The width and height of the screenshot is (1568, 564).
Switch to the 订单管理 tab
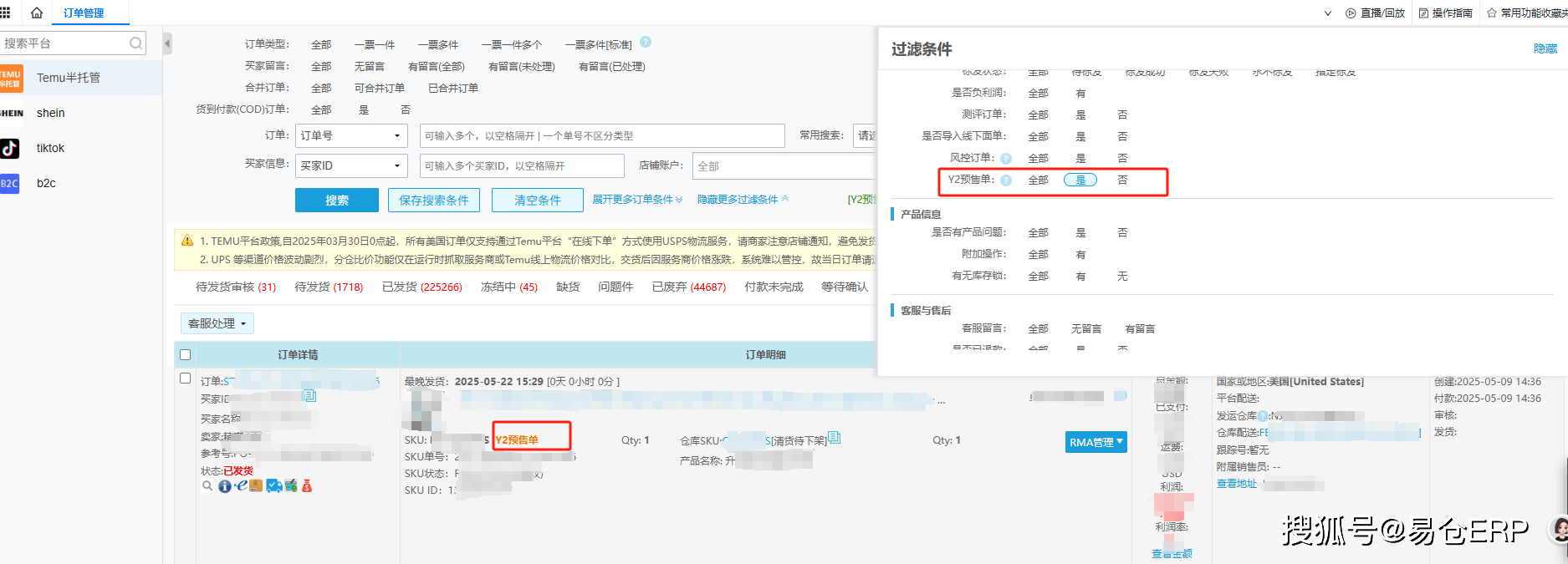click(84, 13)
